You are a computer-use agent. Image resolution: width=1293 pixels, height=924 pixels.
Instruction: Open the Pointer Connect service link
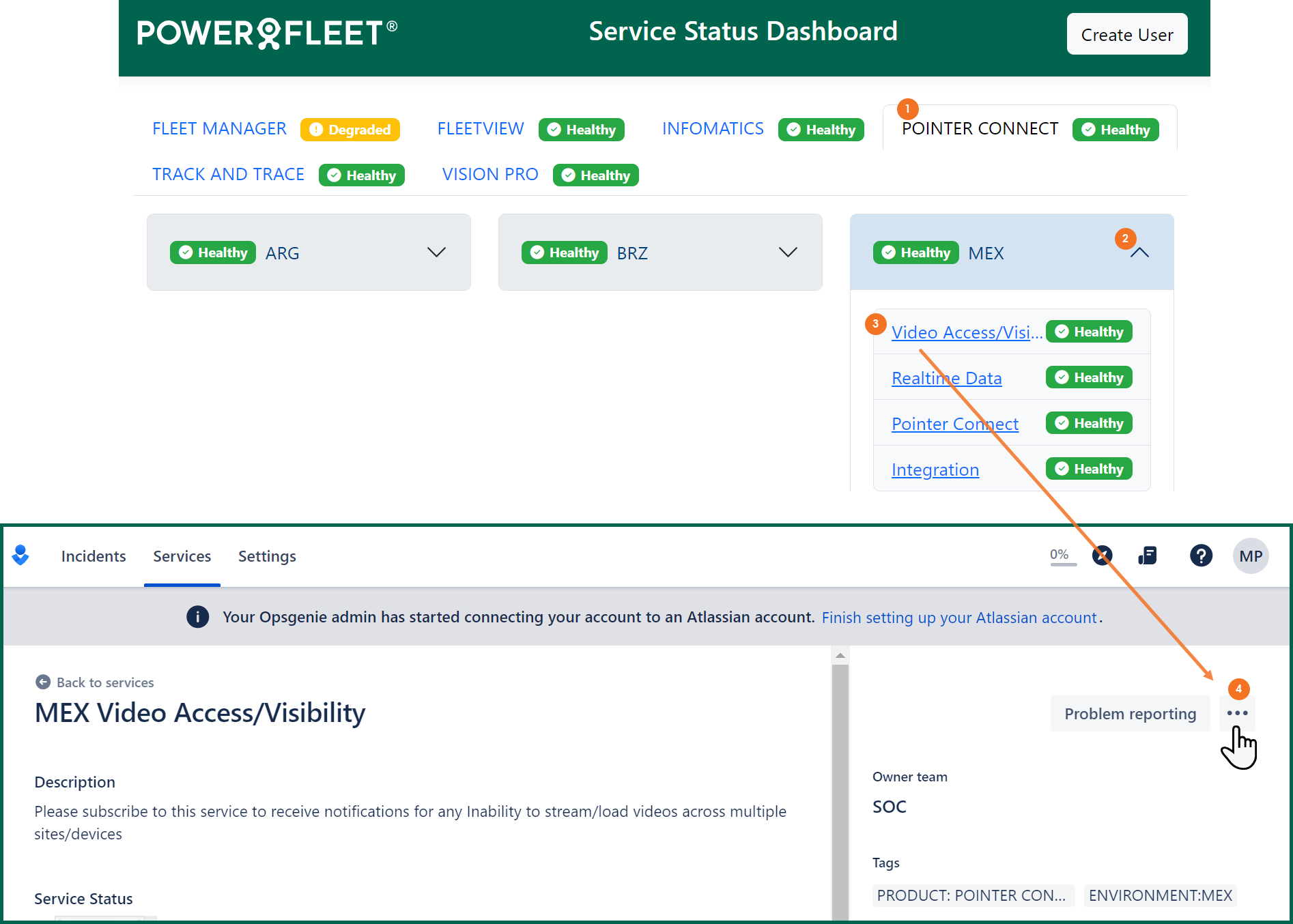(955, 424)
